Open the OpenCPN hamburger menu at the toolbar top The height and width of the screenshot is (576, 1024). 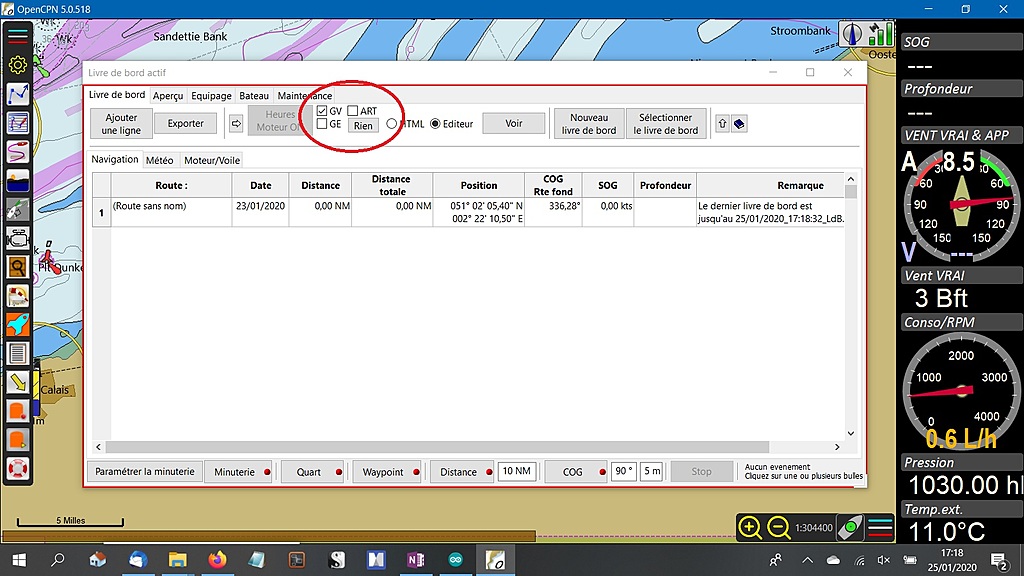[18, 36]
